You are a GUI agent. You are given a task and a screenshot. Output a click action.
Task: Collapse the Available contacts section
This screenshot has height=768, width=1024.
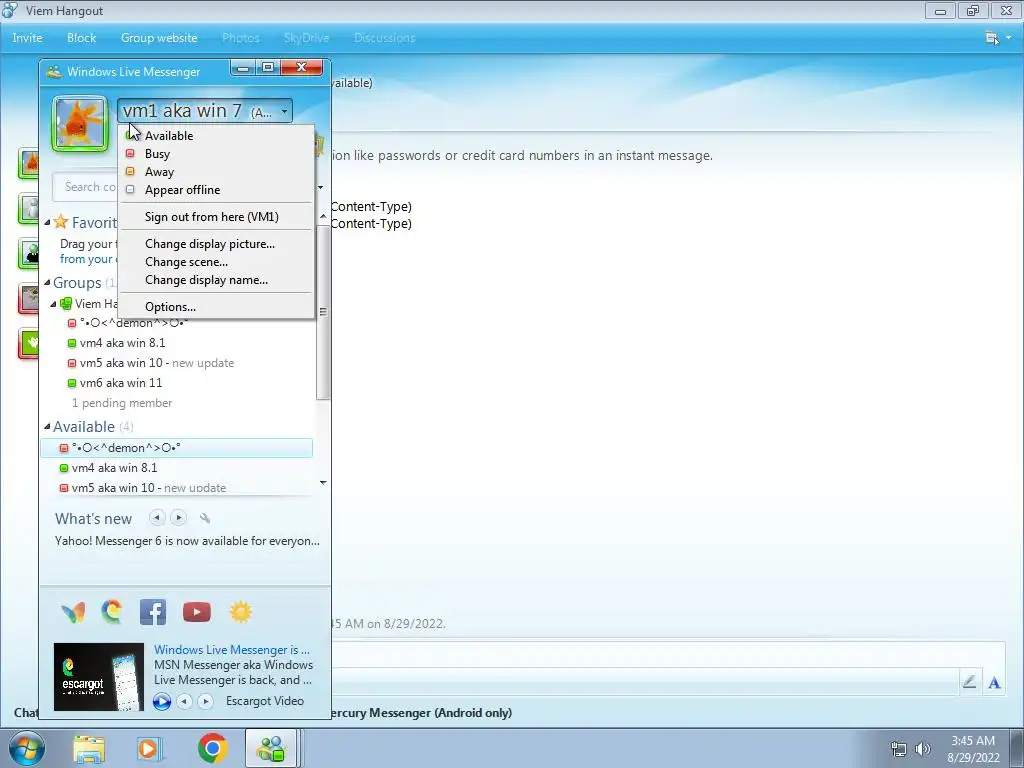pyautogui.click(x=47, y=426)
